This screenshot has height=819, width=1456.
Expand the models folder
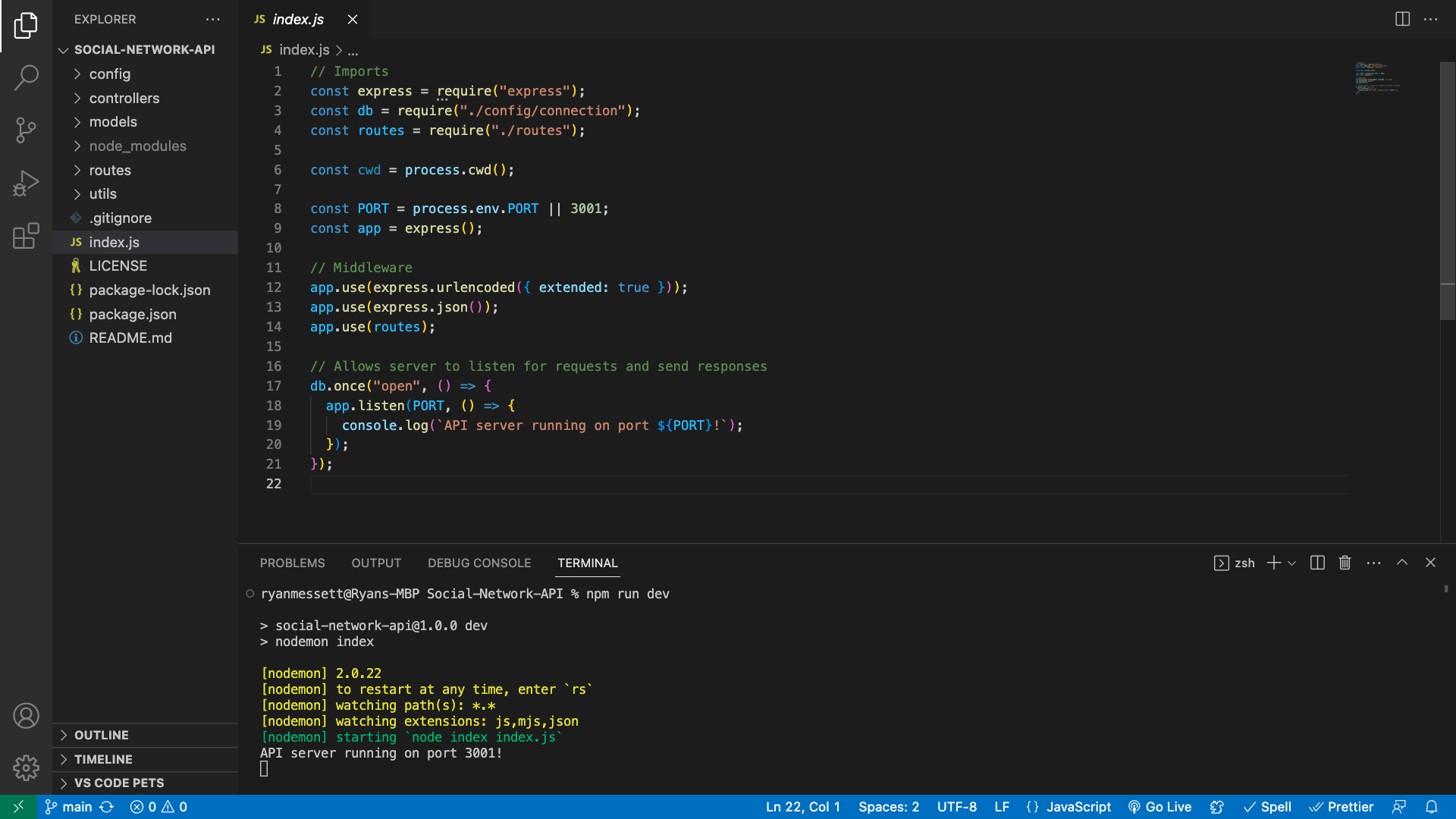coord(112,121)
